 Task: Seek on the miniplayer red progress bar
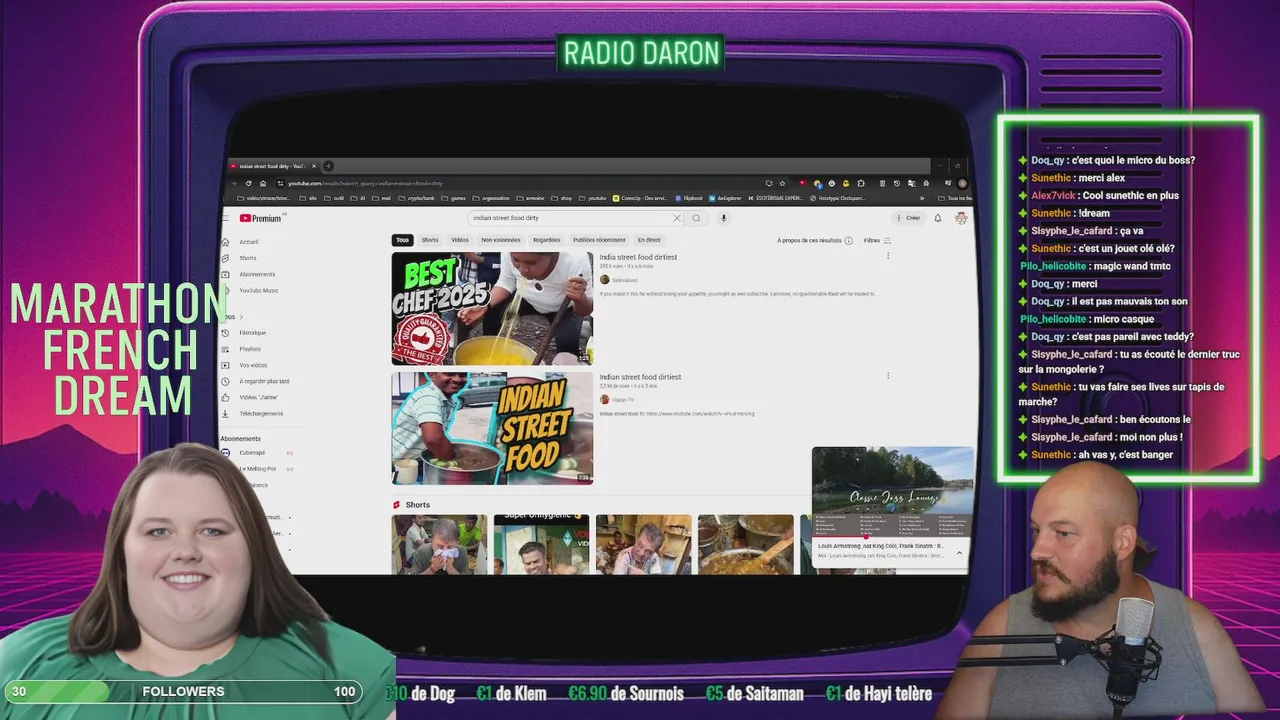click(x=892, y=537)
